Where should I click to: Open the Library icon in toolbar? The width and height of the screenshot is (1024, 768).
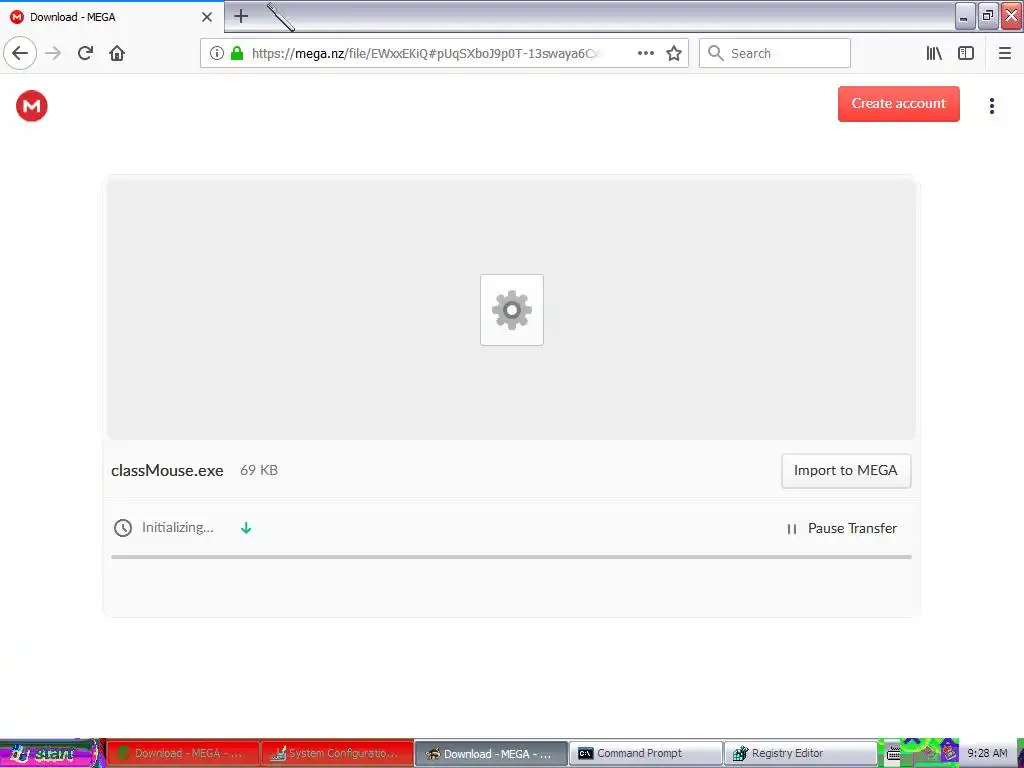point(934,53)
